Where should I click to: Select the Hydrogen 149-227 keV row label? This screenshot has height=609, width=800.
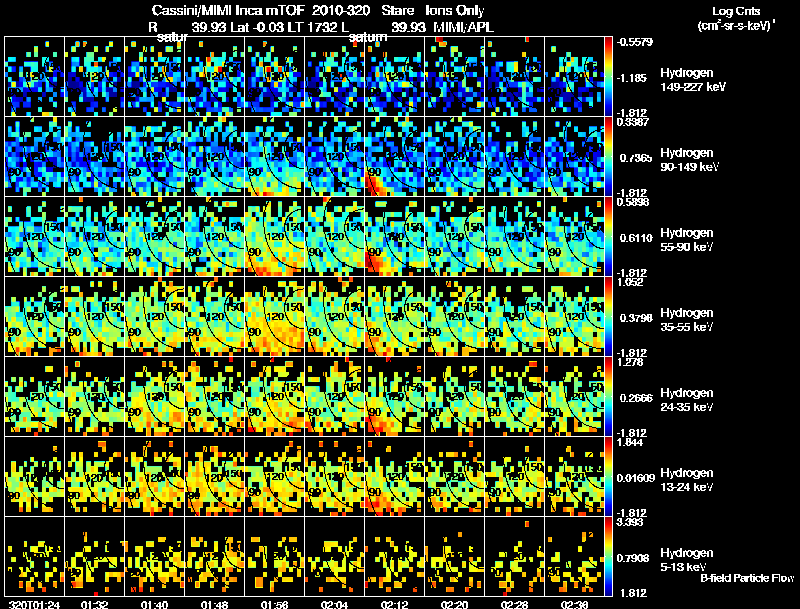click(692, 80)
